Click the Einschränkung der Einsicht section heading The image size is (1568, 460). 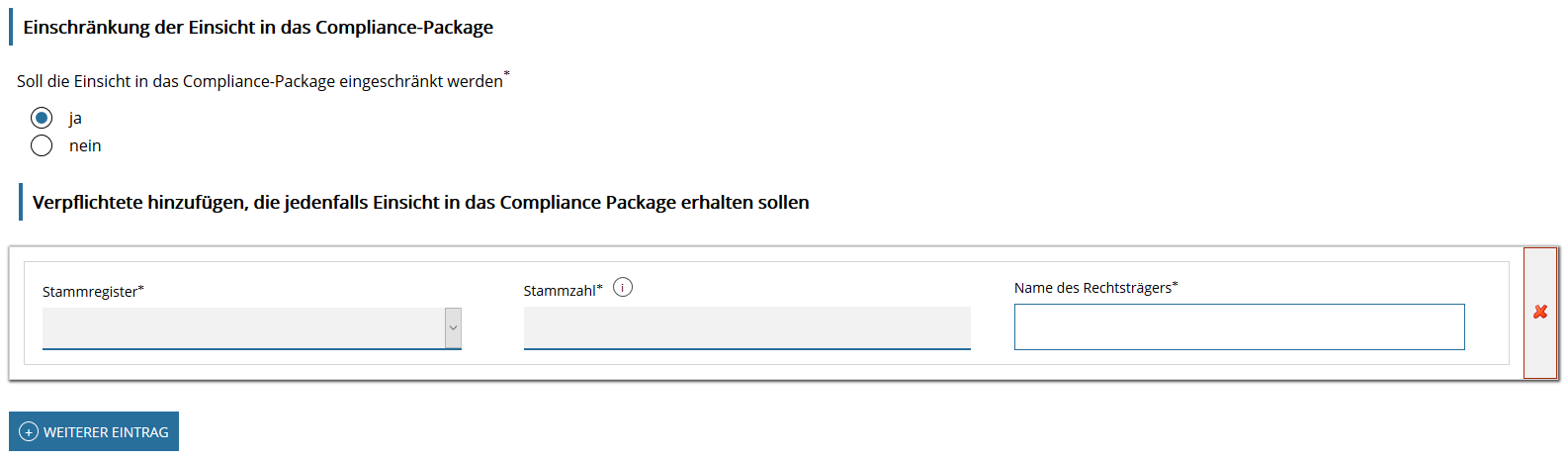[258, 28]
